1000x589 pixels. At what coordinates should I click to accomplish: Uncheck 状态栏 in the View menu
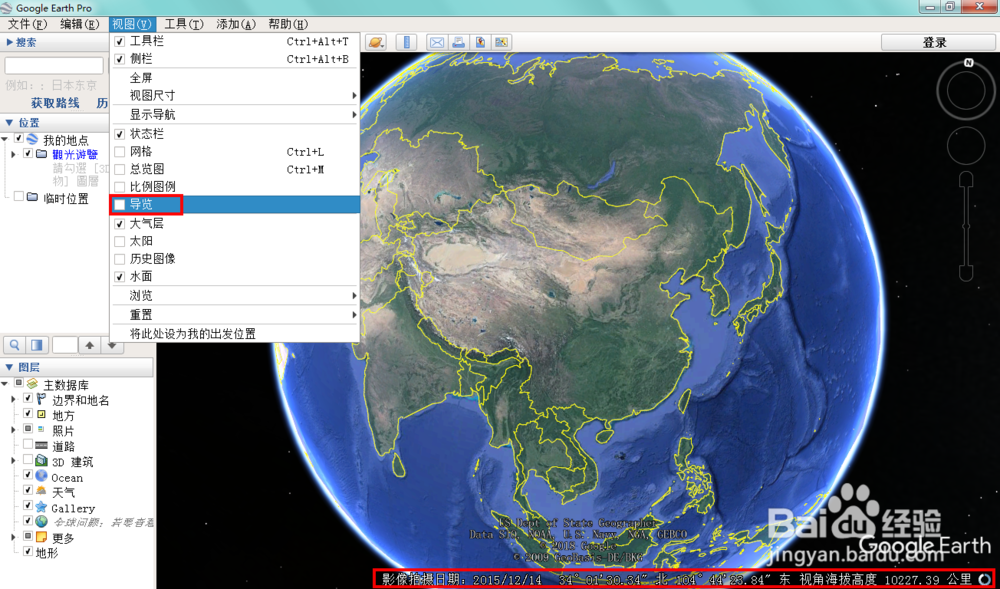pos(235,135)
